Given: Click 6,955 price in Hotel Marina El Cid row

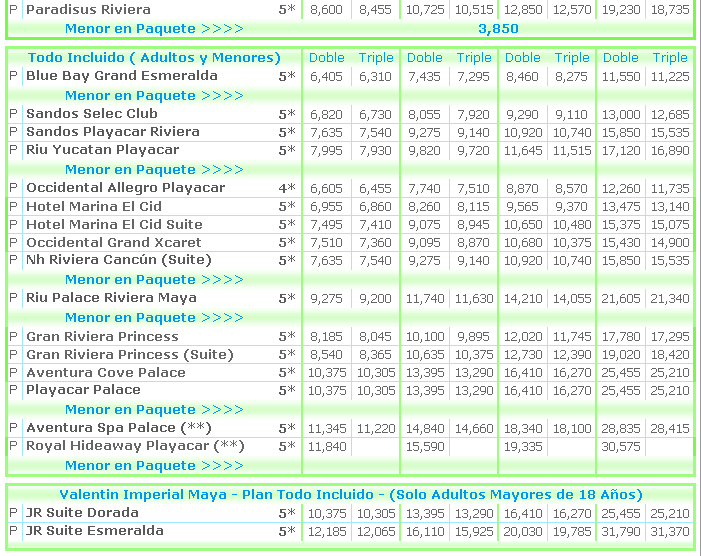Looking at the screenshot, I should click(326, 206).
